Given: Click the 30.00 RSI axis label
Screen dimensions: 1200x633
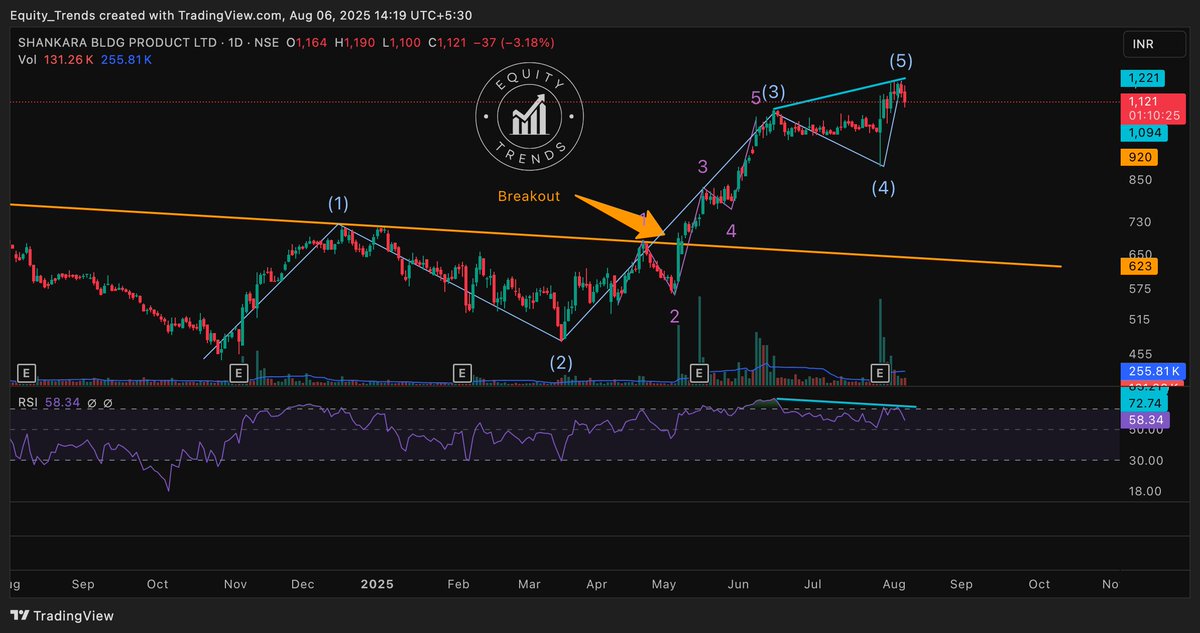Looking at the screenshot, I should 1146,461.
